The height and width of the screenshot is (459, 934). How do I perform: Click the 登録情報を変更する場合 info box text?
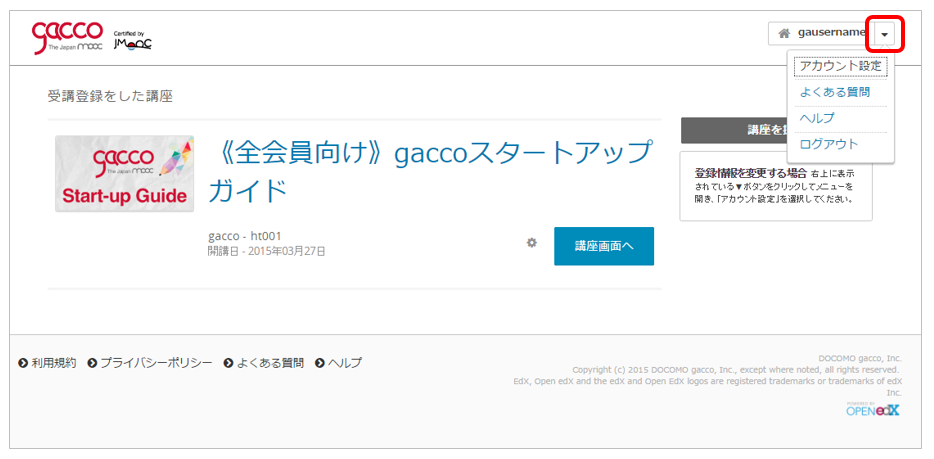tap(776, 186)
